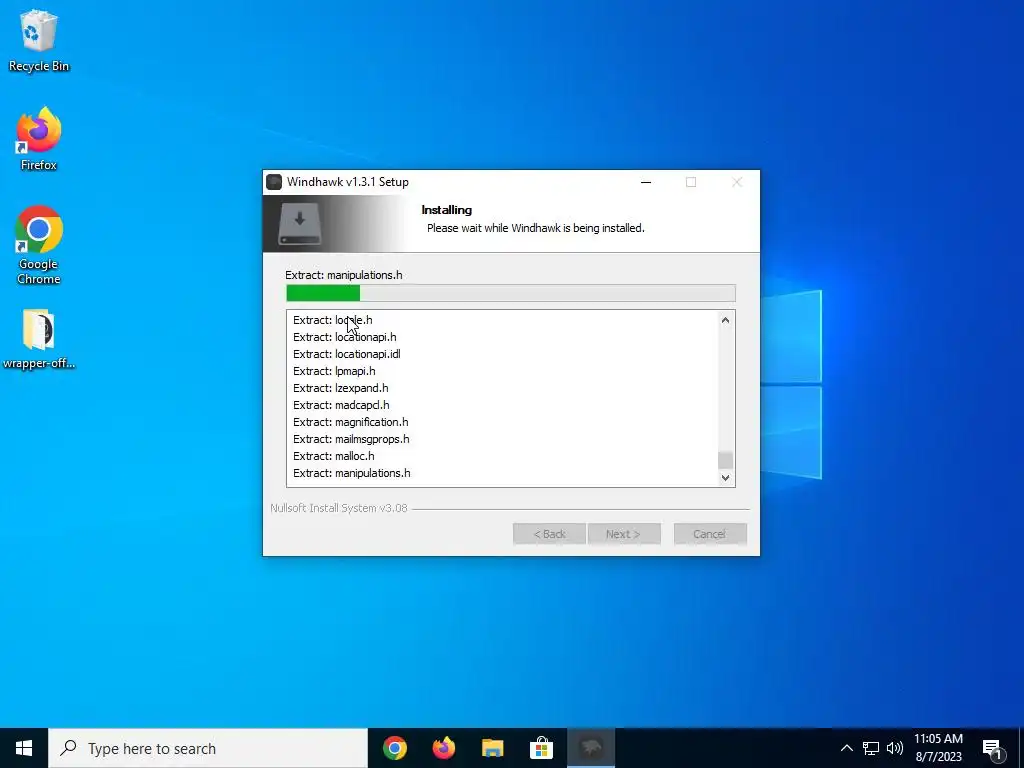Click the disabled Next button
The image size is (1024, 768).
(624, 534)
